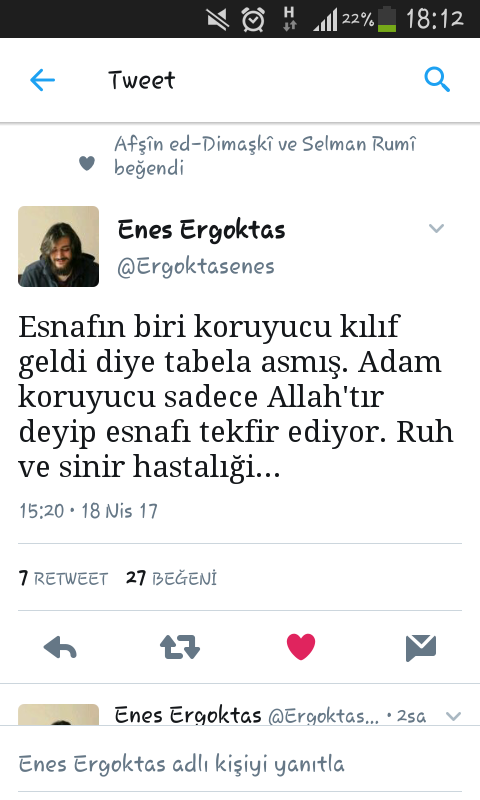The image size is (480, 800).
Task: Open search with magnifier icon
Action: 437,80
